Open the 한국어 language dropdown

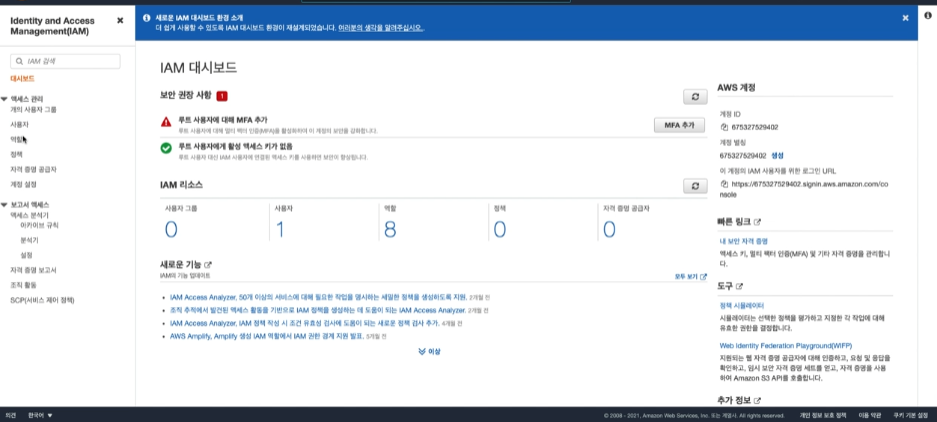tap(40, 415)
